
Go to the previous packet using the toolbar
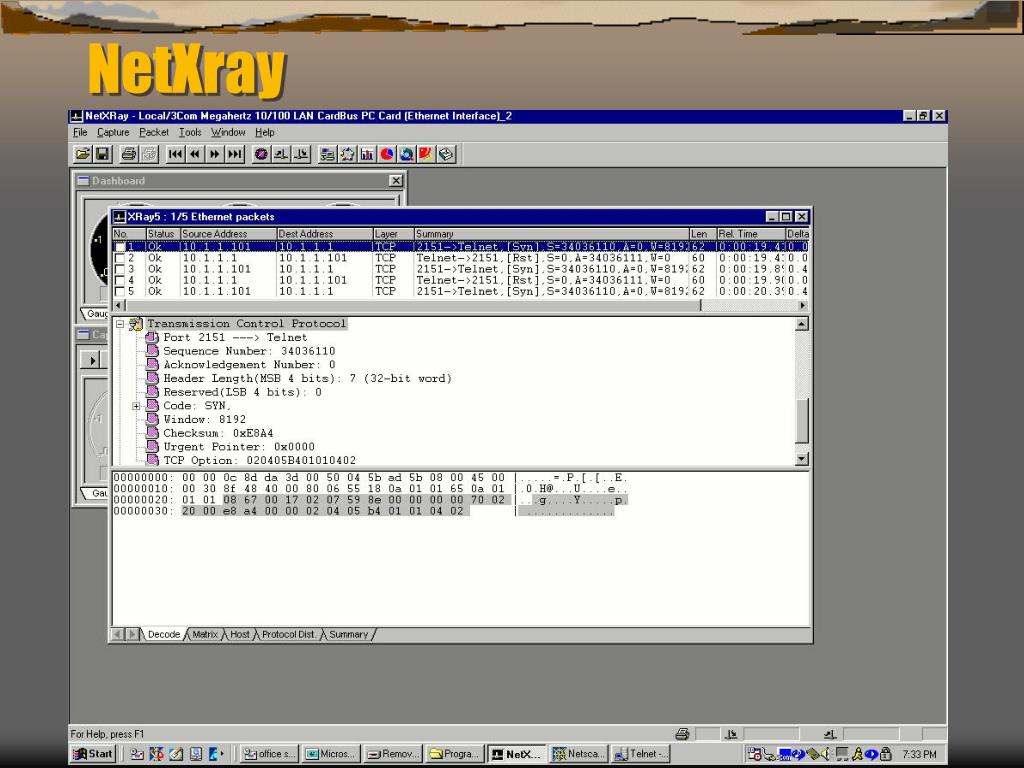[195, 154]
